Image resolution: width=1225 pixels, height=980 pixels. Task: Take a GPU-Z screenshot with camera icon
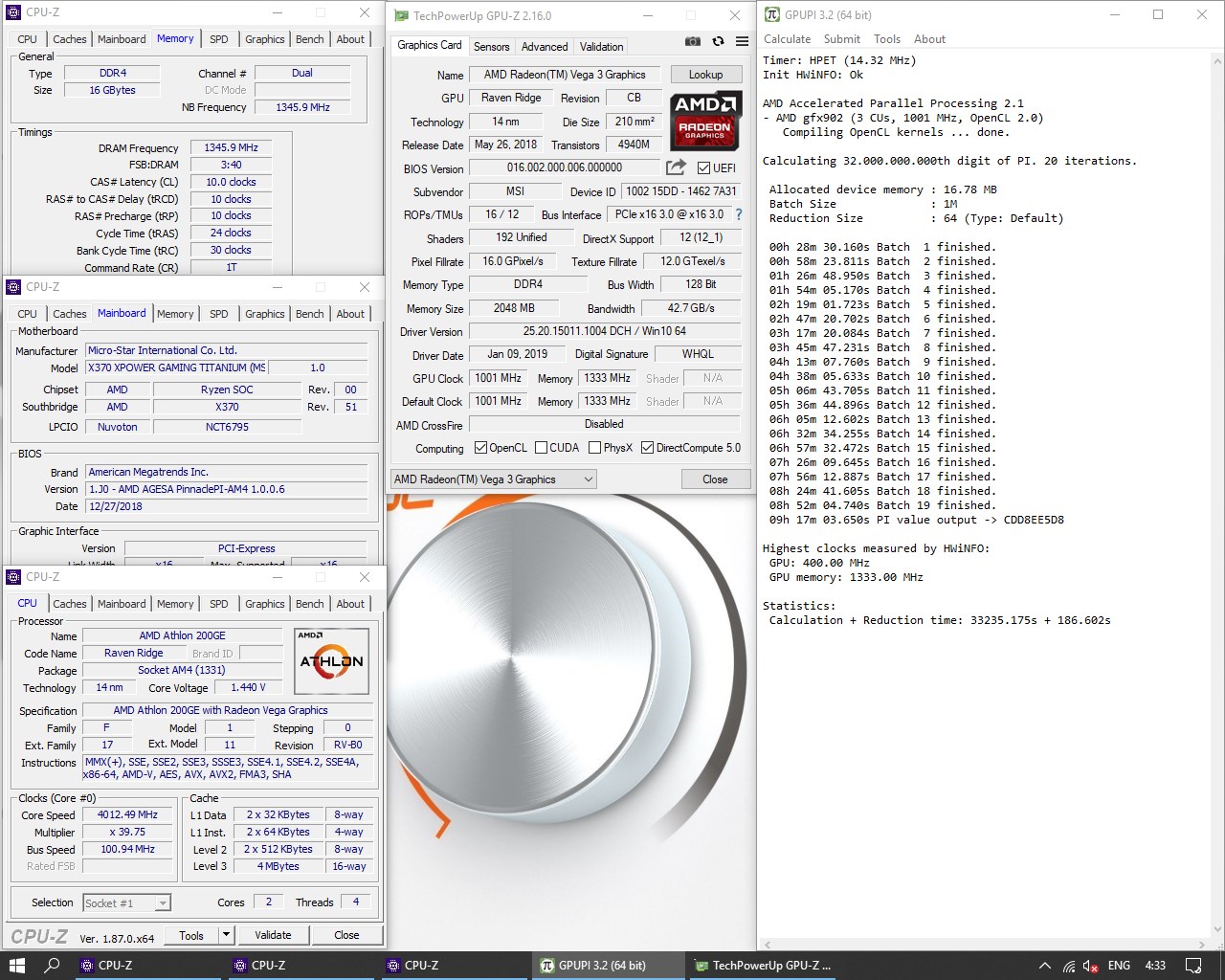693,42
